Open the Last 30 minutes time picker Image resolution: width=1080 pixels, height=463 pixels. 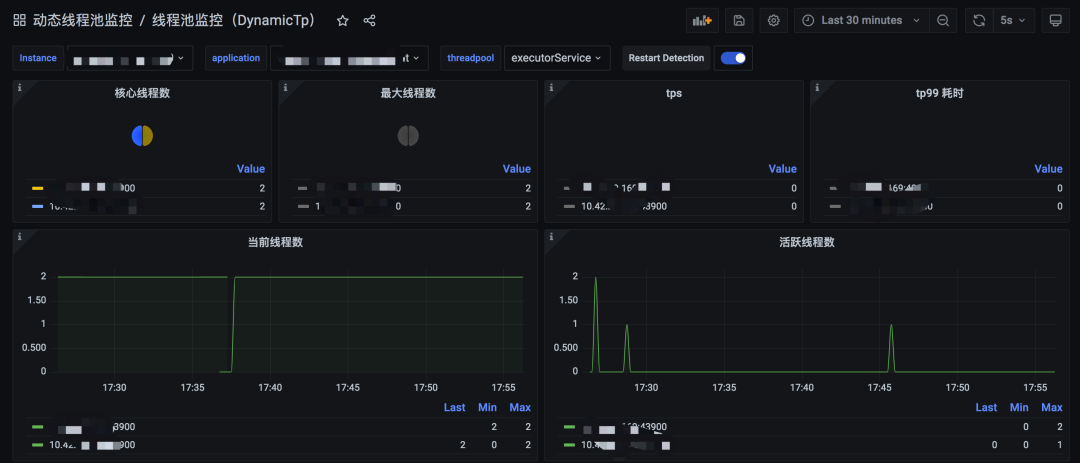click(x=862, y=21)
